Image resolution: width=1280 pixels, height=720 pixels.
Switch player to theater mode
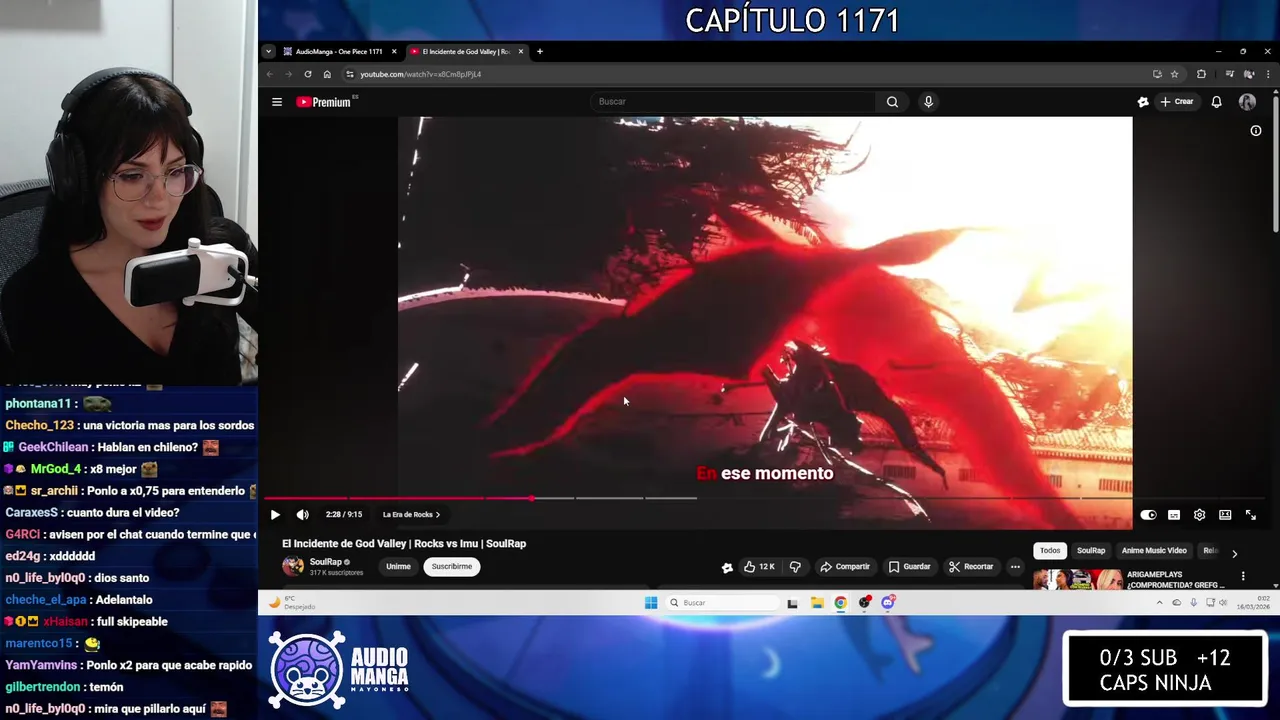(x=1225, y=515)
